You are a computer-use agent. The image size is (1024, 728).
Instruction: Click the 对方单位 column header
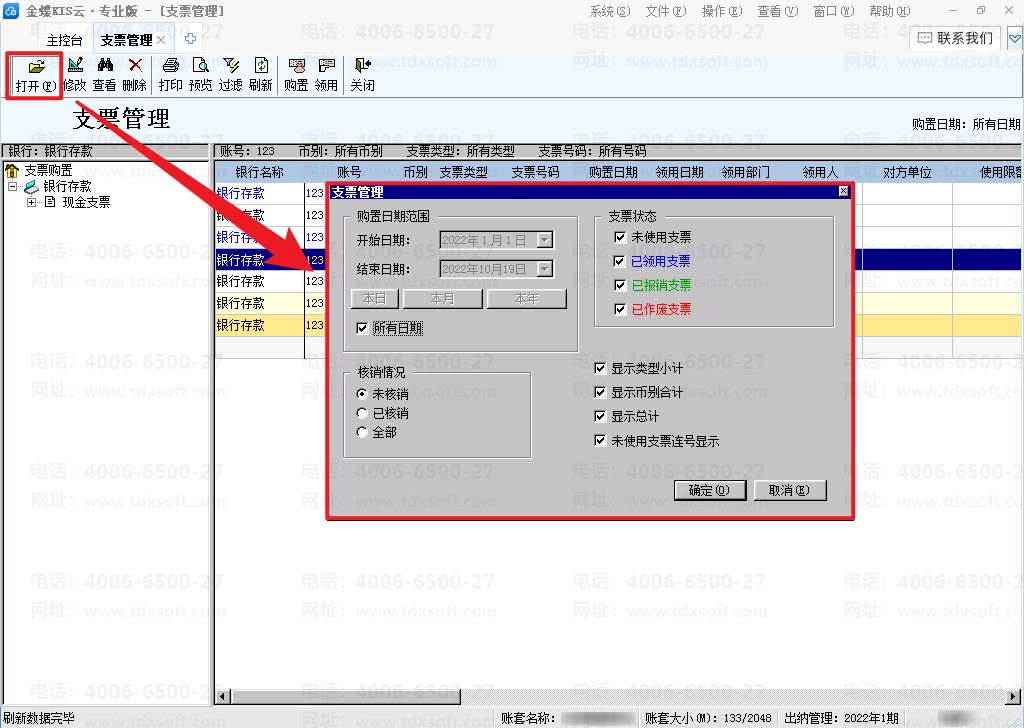pos(907,172)
